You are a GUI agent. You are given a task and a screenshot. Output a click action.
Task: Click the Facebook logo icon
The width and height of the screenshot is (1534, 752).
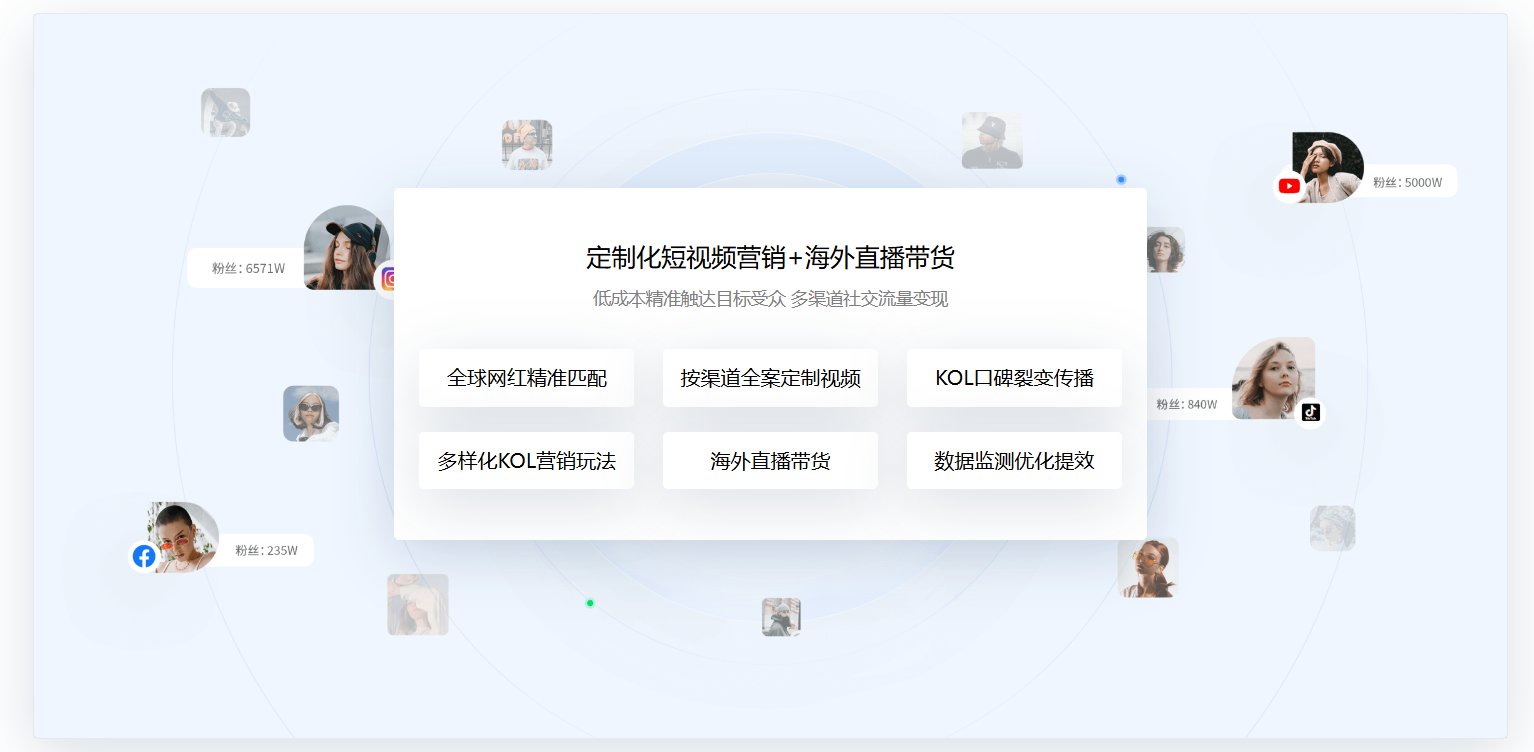144,556
